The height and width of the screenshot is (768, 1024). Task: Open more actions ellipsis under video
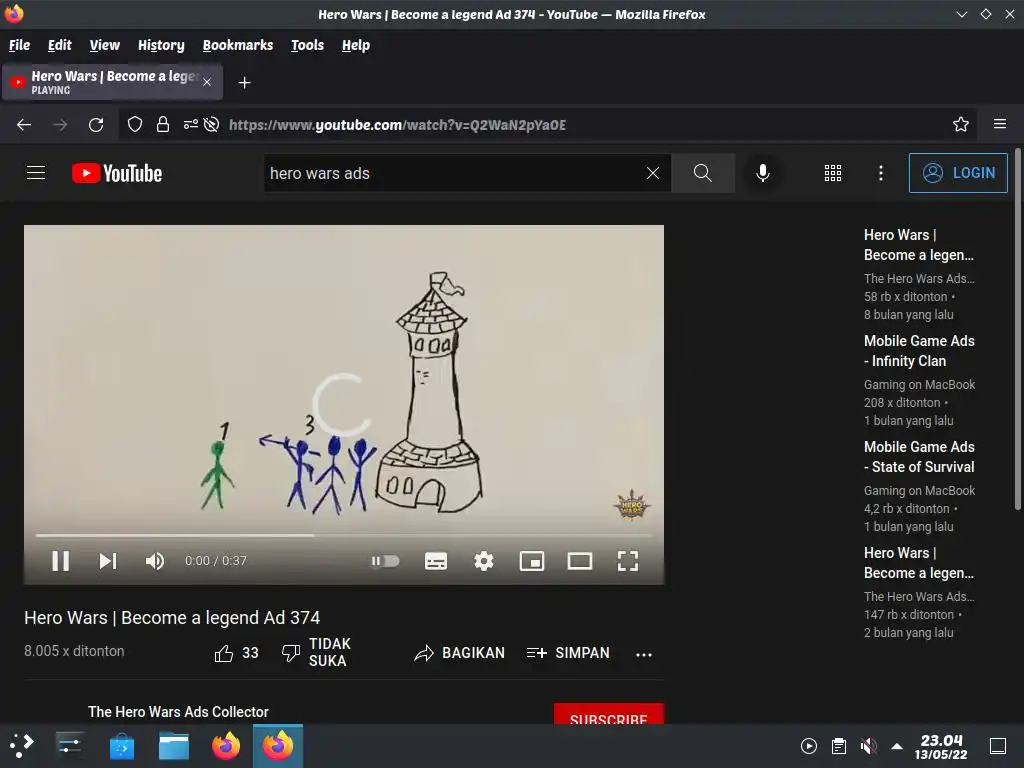[644, 654]
